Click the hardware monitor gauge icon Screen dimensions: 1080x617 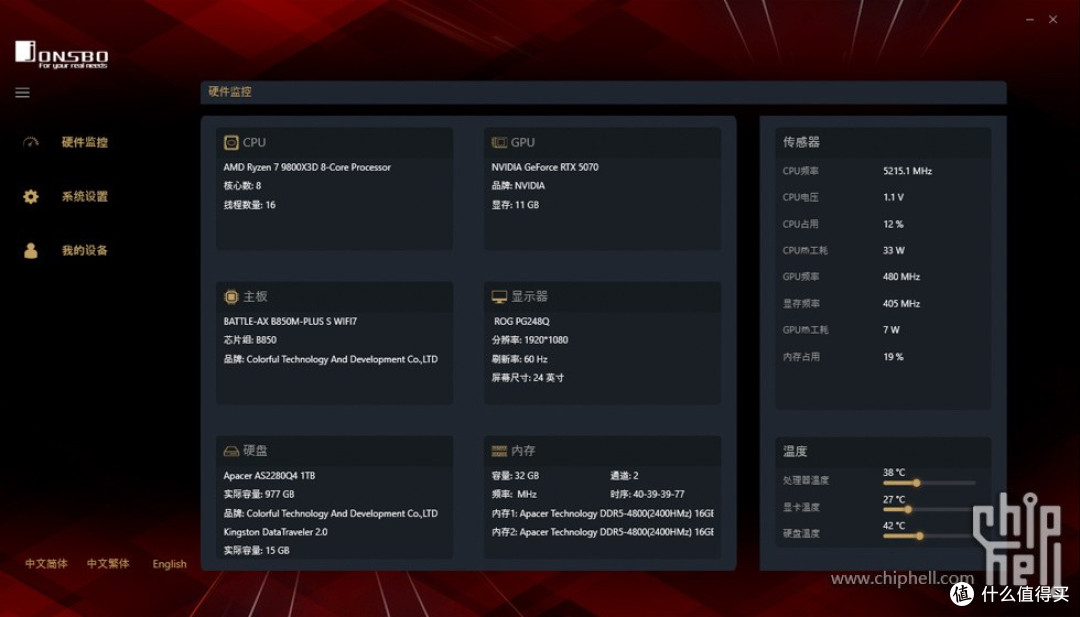coord(31,143)
